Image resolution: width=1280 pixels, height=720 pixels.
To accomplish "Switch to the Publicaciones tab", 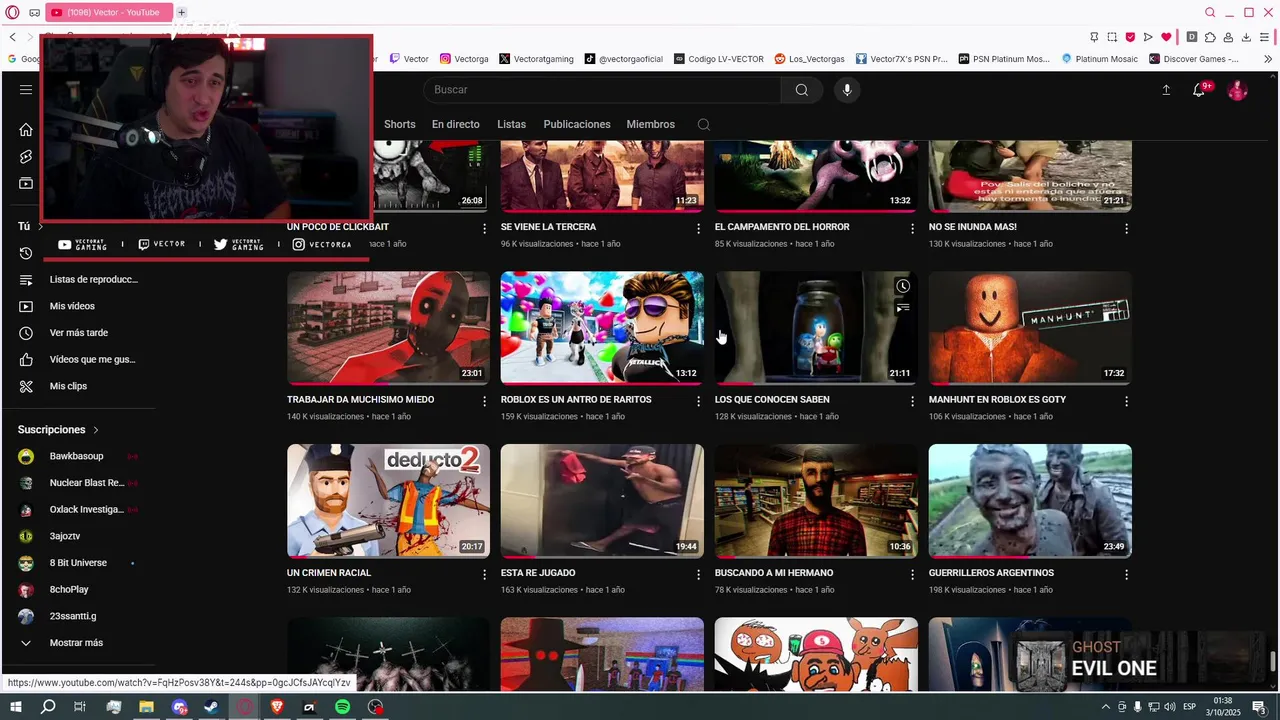I will pos(577,125).
